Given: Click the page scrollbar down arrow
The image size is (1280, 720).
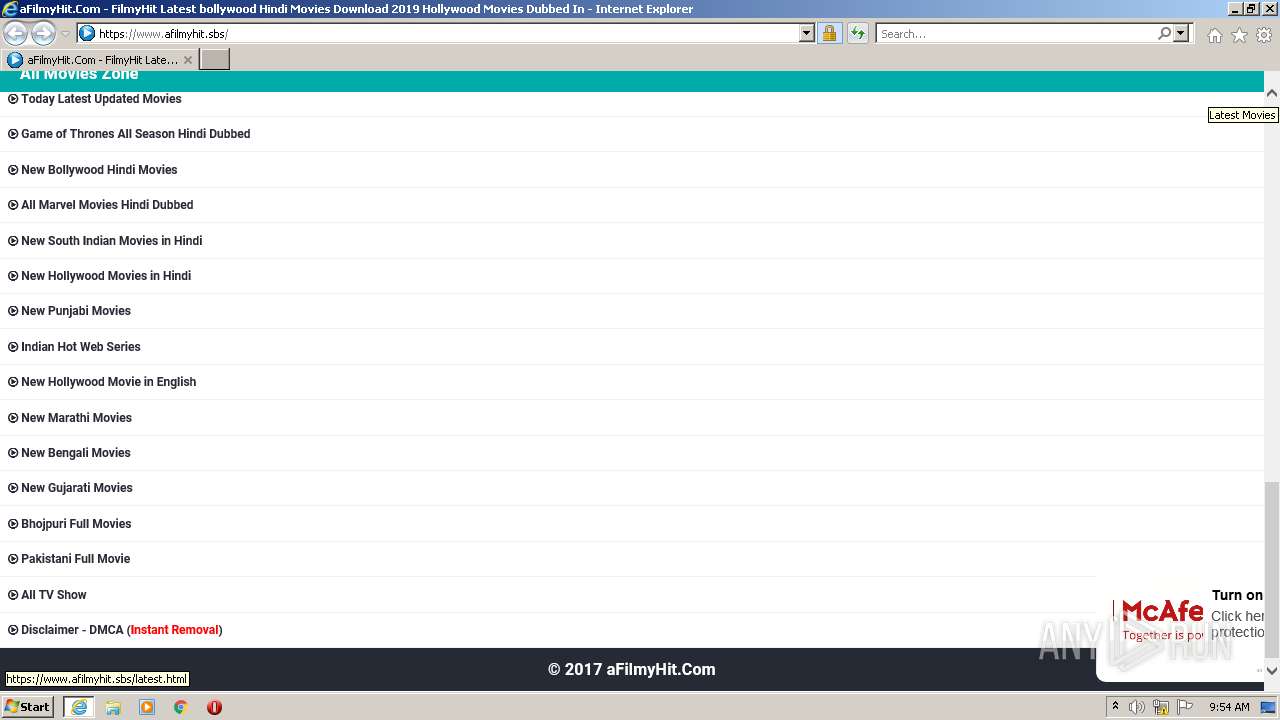Looking at the screenshot, I should (x=1272, y=671).
